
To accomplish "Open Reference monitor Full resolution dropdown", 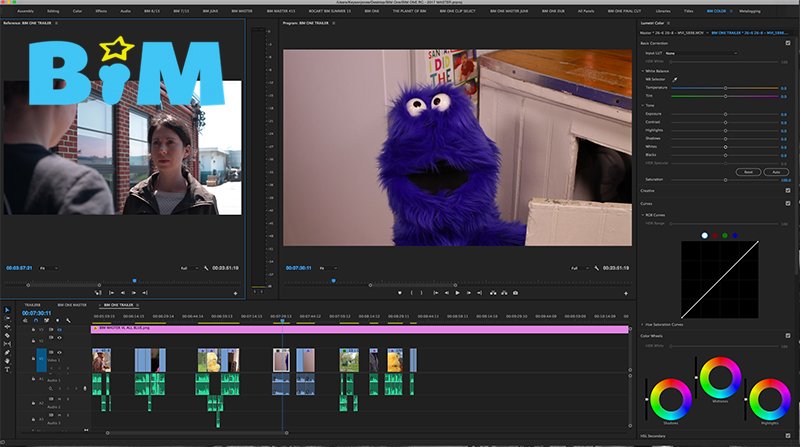I will pyautogui.click(x=190, y=268).
